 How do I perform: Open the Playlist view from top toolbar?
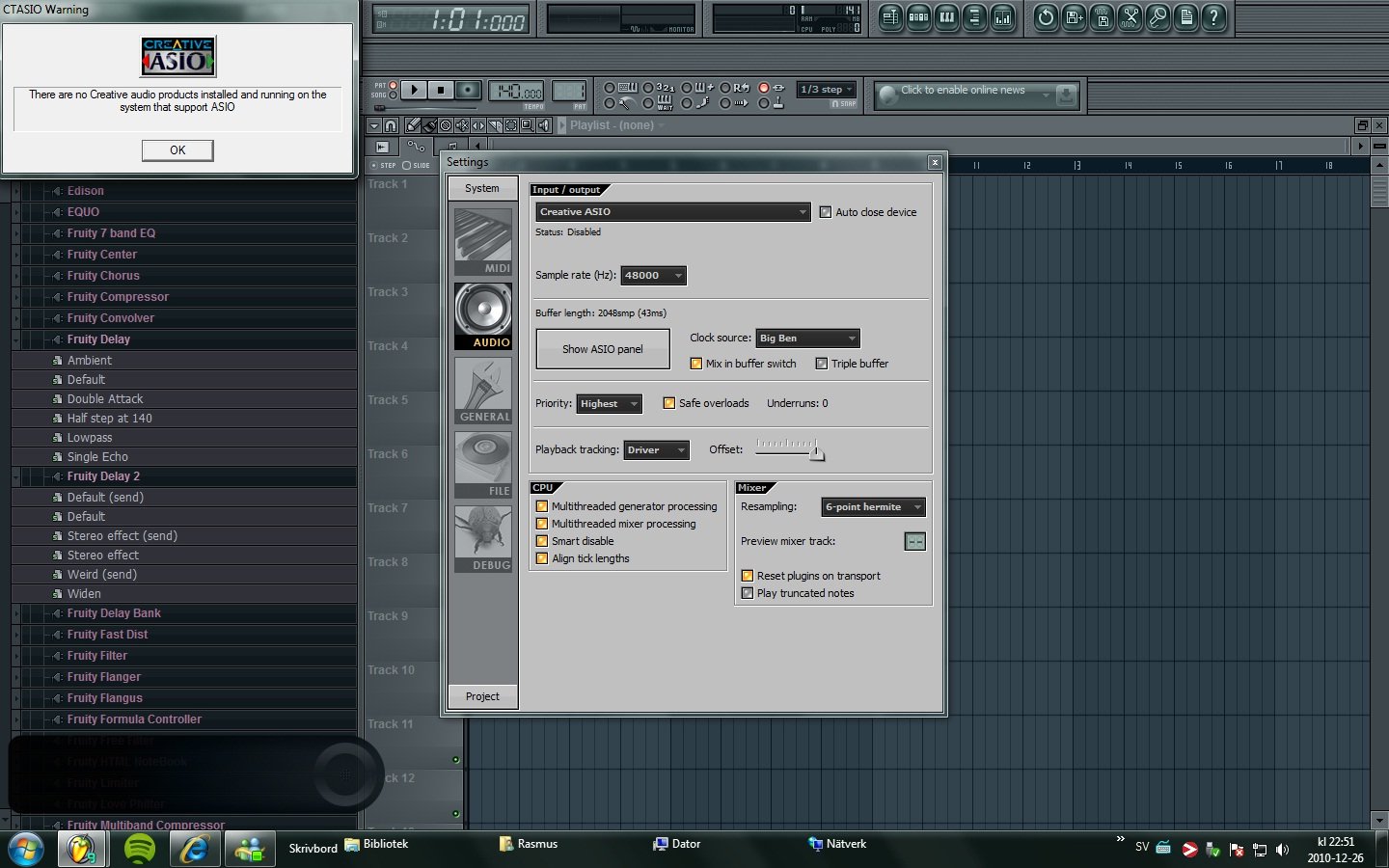coord(890,17)
